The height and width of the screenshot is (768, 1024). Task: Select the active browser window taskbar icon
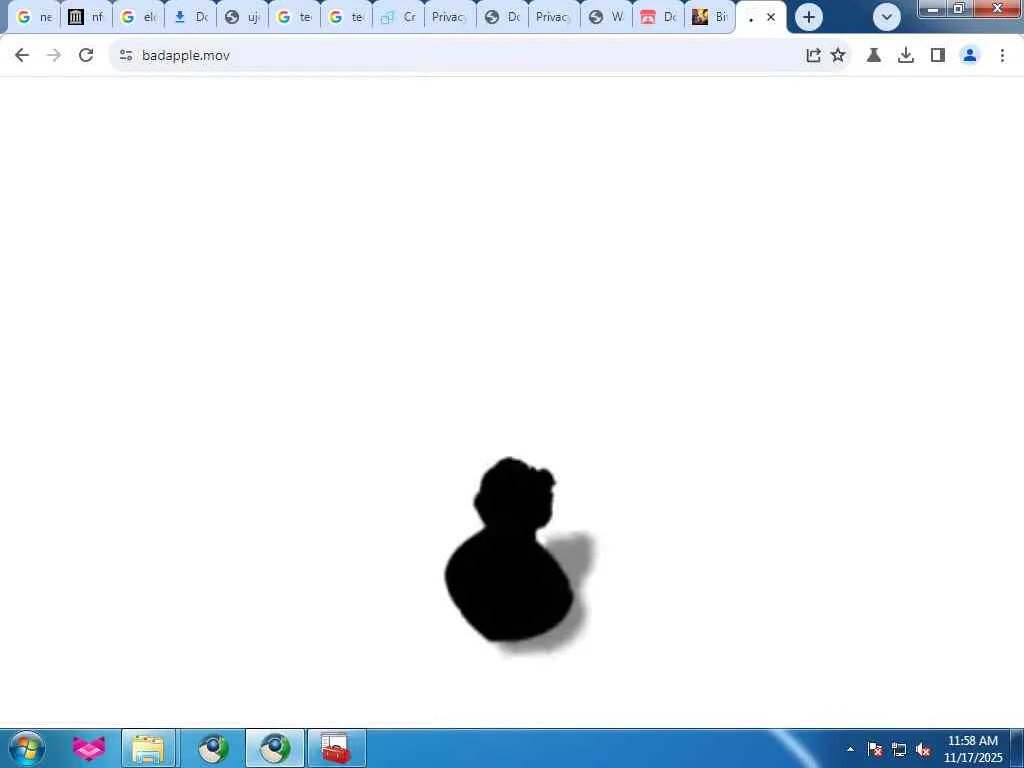275,748
